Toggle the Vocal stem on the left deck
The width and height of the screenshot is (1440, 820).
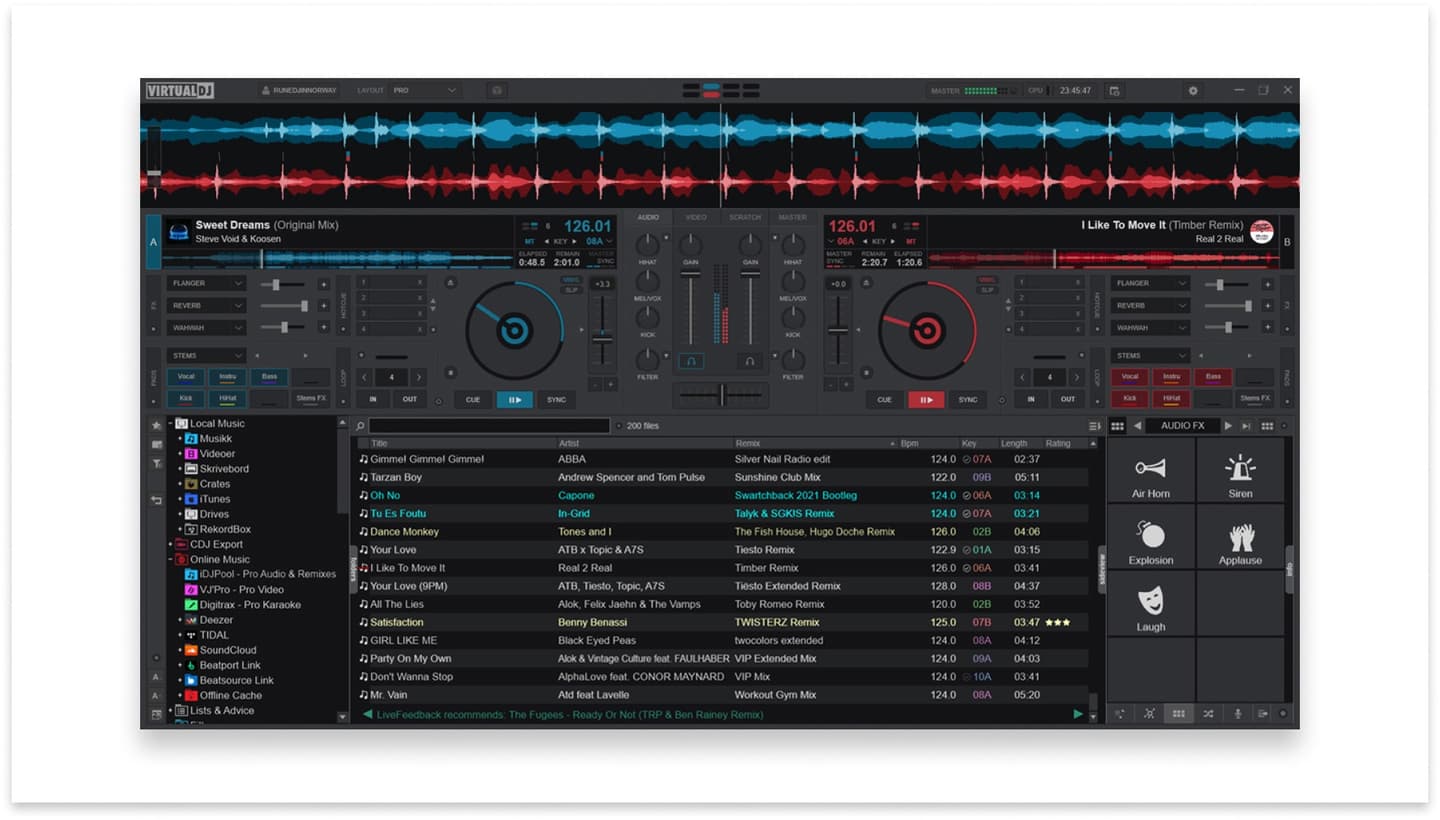(185, 377)
